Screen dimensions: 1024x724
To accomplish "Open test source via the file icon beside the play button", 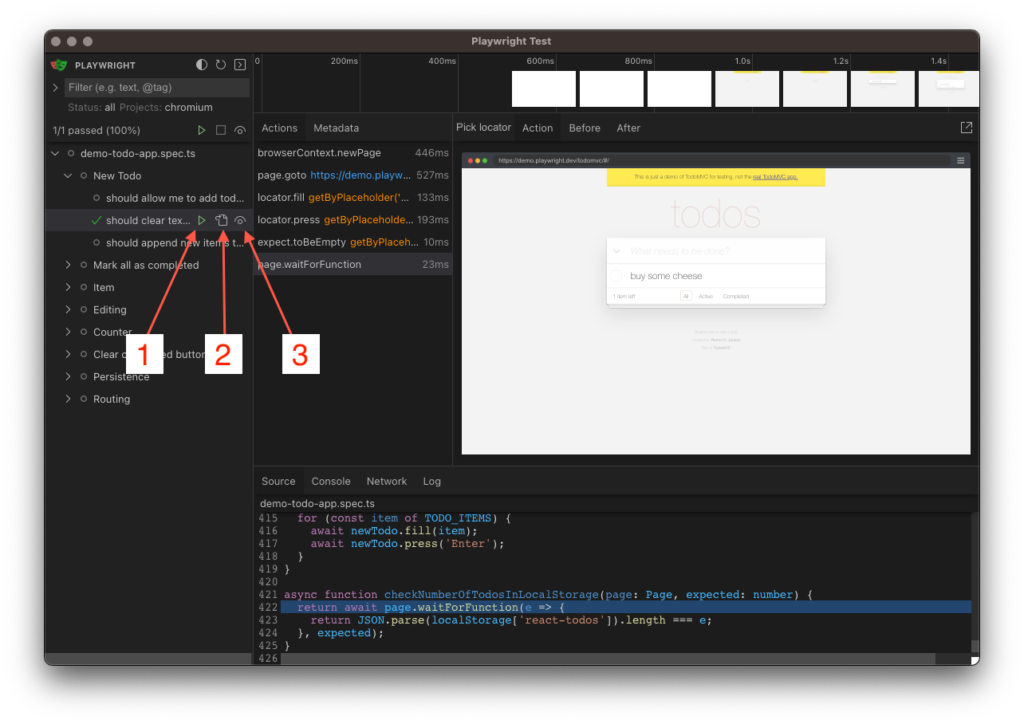I will pyautogui.click(x=222, y=220).
